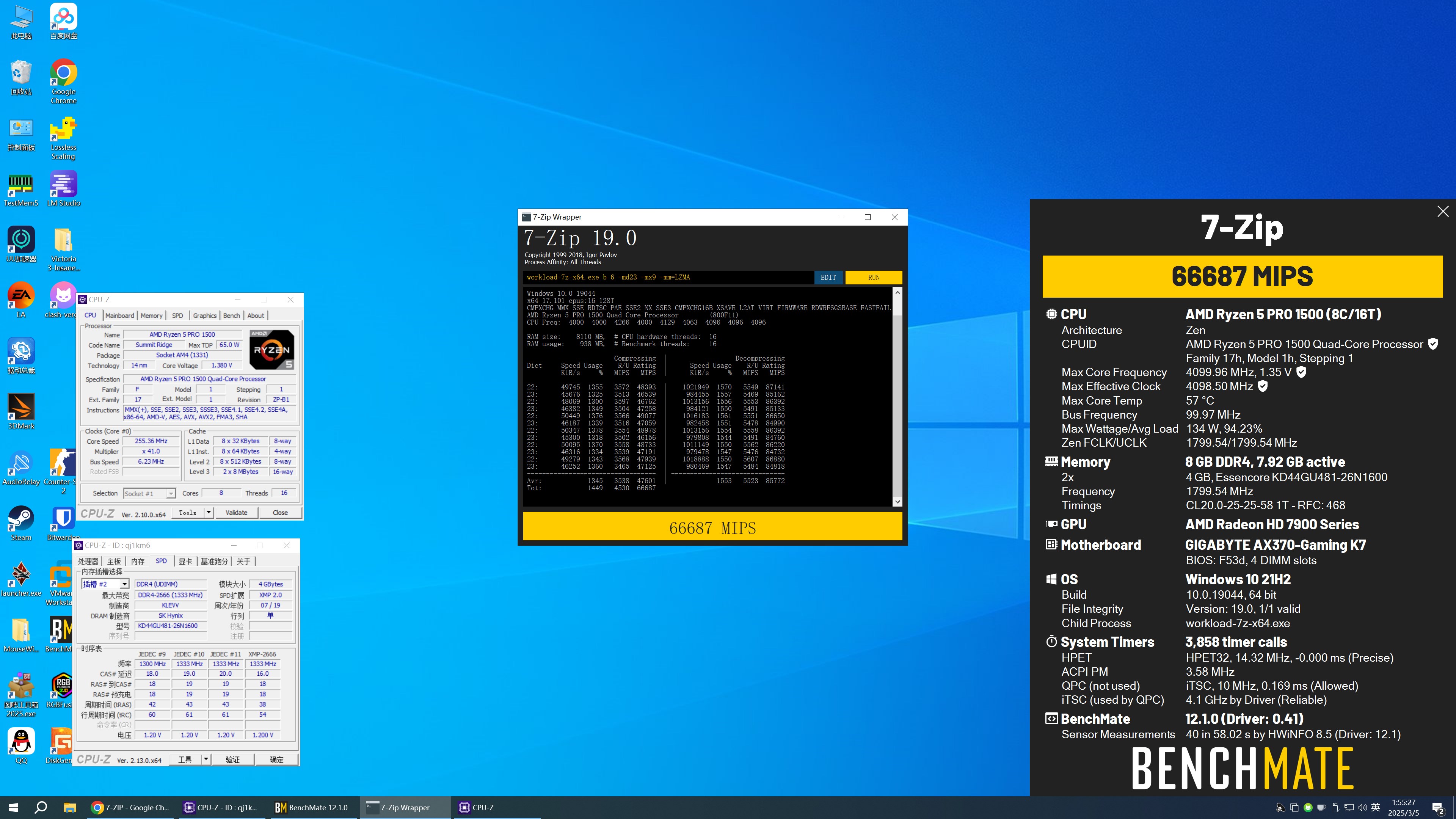Open the Memory tab in CPU-Z

pos(152,316)
